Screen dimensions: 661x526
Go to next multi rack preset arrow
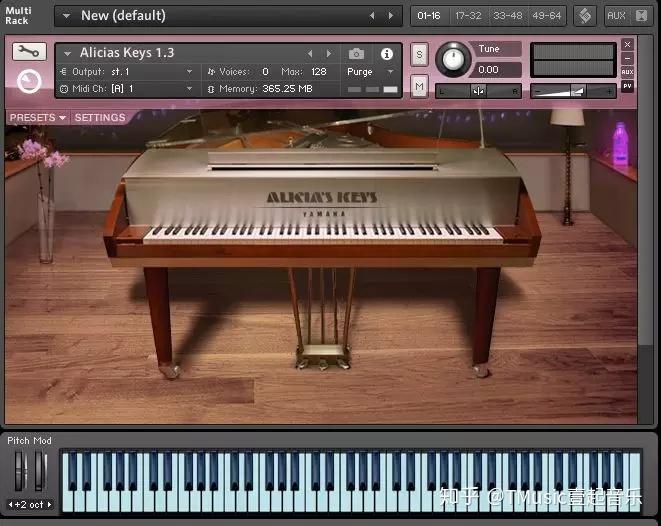pos(391,16)
